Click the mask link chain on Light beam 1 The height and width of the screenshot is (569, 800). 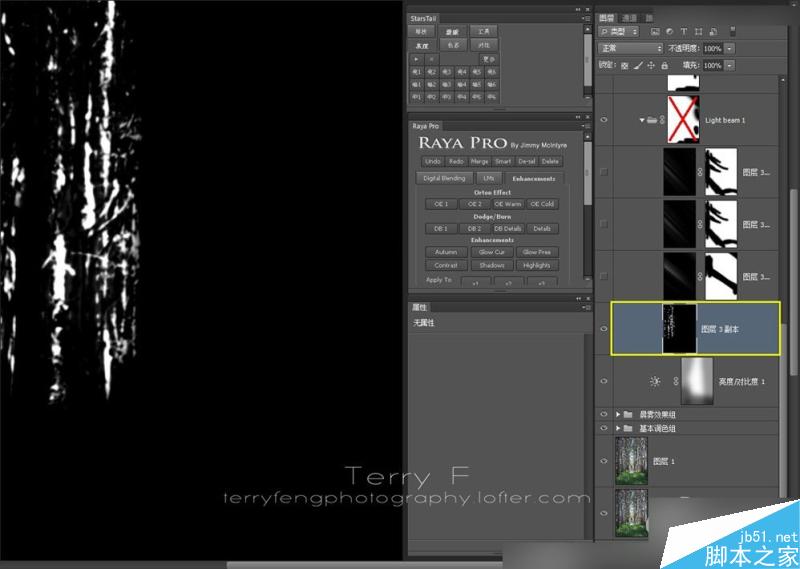pyautogui.click(x=662, y=120)
